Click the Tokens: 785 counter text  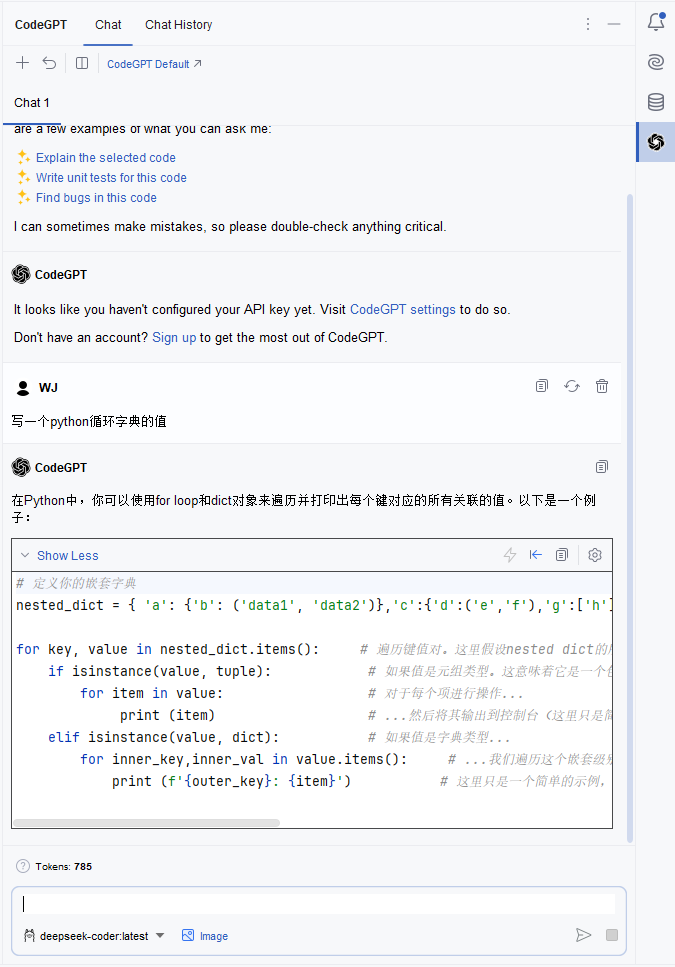pos(63,866)
